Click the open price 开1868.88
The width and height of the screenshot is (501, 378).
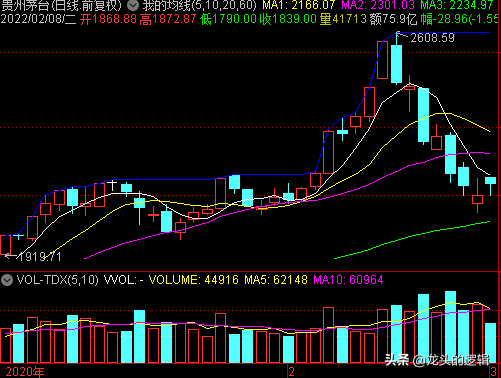[x=108, y=19]
